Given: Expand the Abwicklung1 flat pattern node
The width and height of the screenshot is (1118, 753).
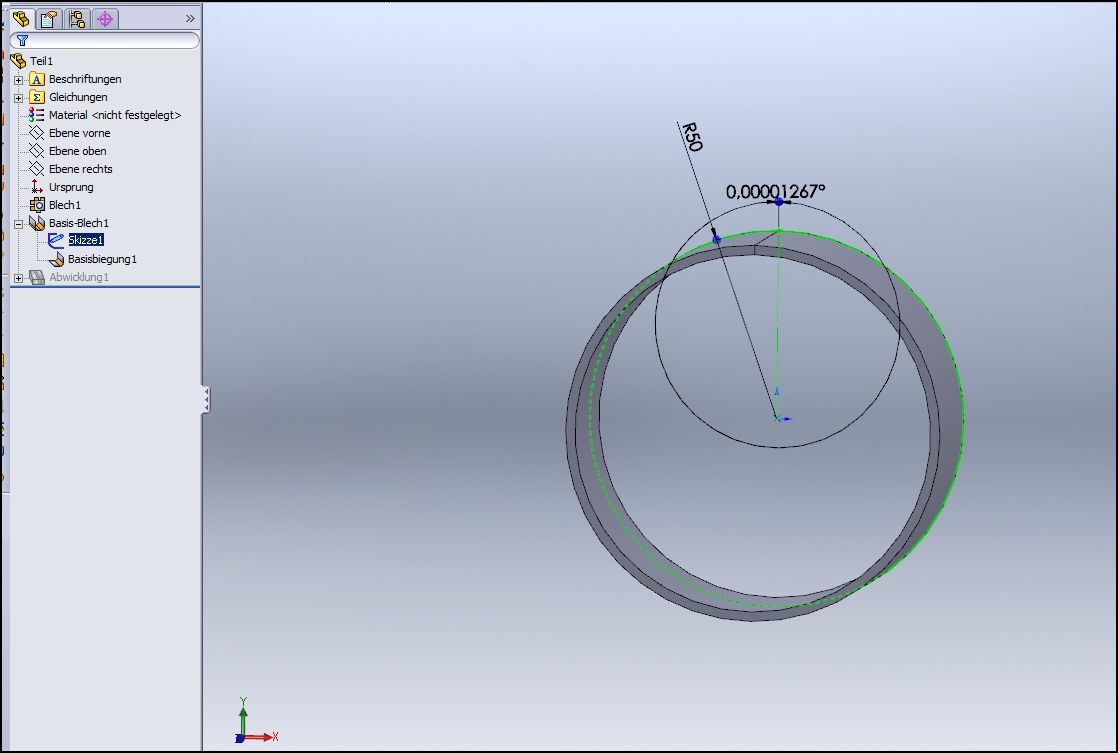Looking at the screenshot, I should pyautogui.click(x=19, y=278).
